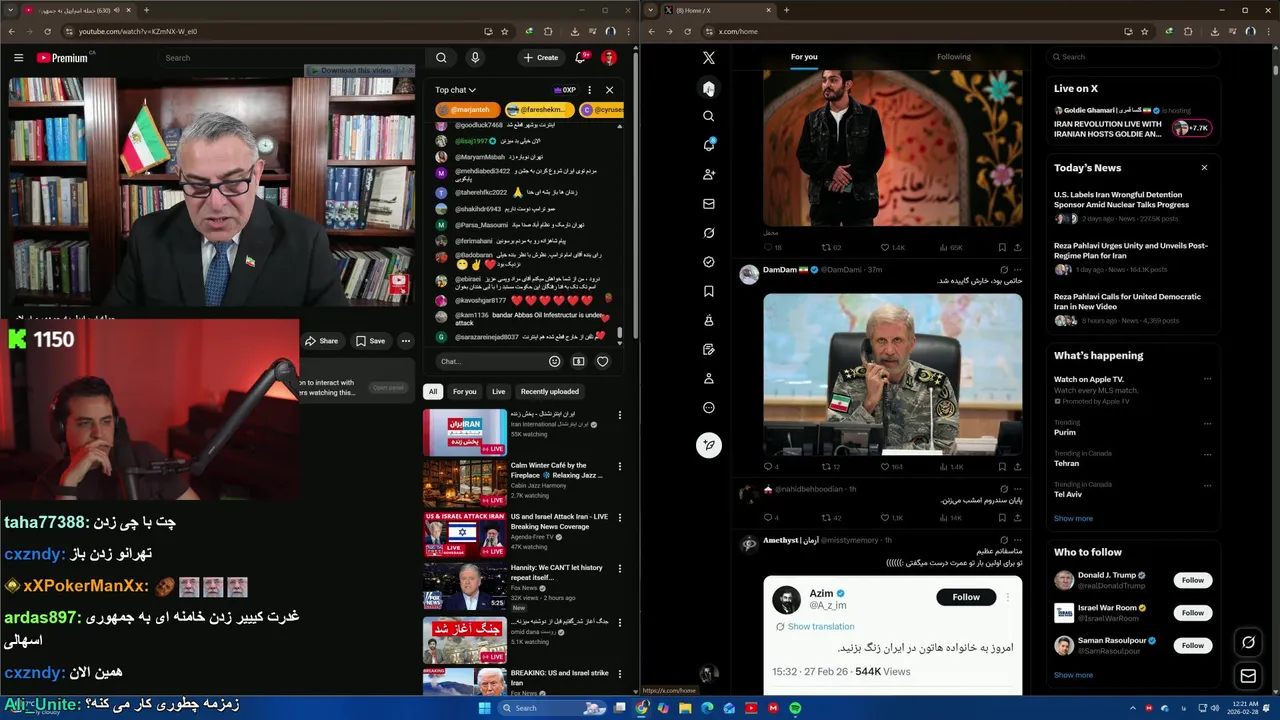Start YouTube voice search microphone
This screenshot has height=720, width=1280.
[475, 58]
